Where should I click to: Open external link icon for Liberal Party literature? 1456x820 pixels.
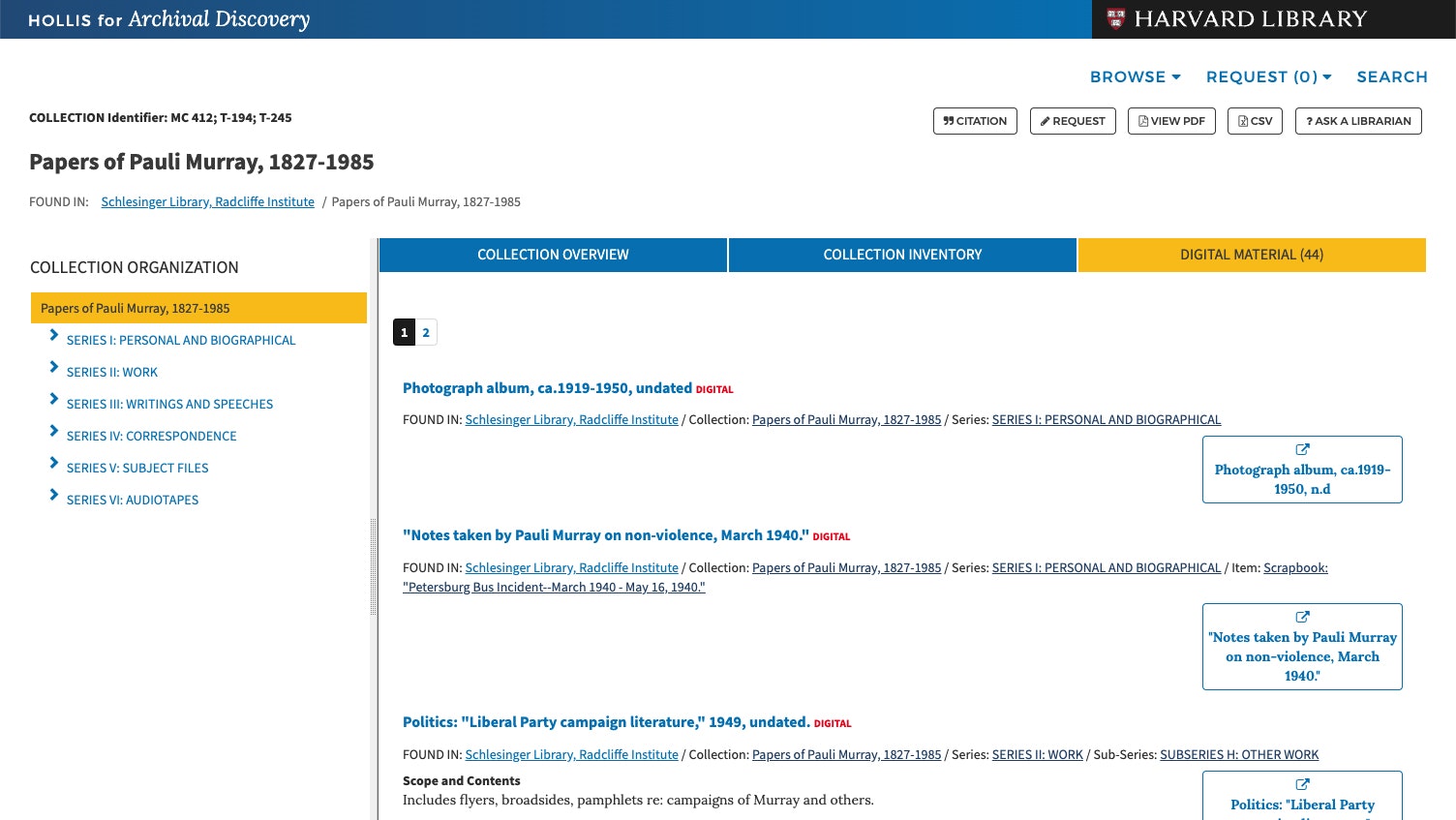[1302, 784]
